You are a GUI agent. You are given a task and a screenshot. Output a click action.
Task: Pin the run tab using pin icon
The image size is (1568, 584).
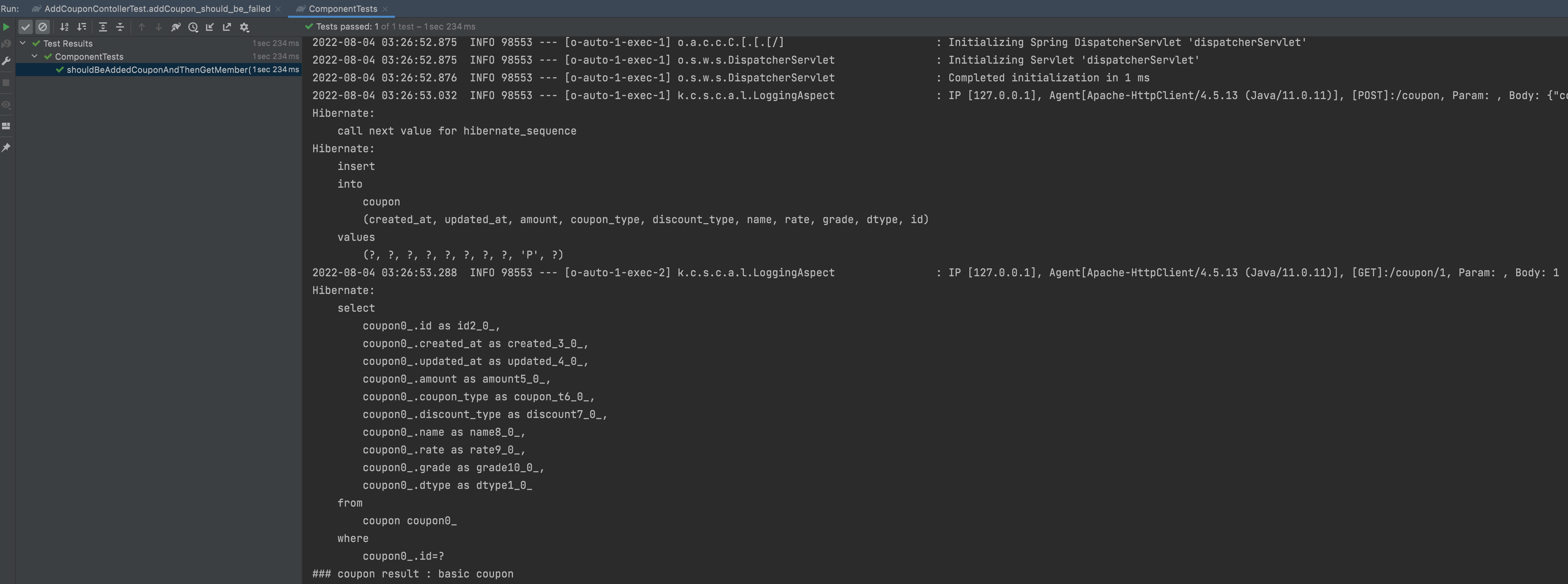(x=6, y=147)
